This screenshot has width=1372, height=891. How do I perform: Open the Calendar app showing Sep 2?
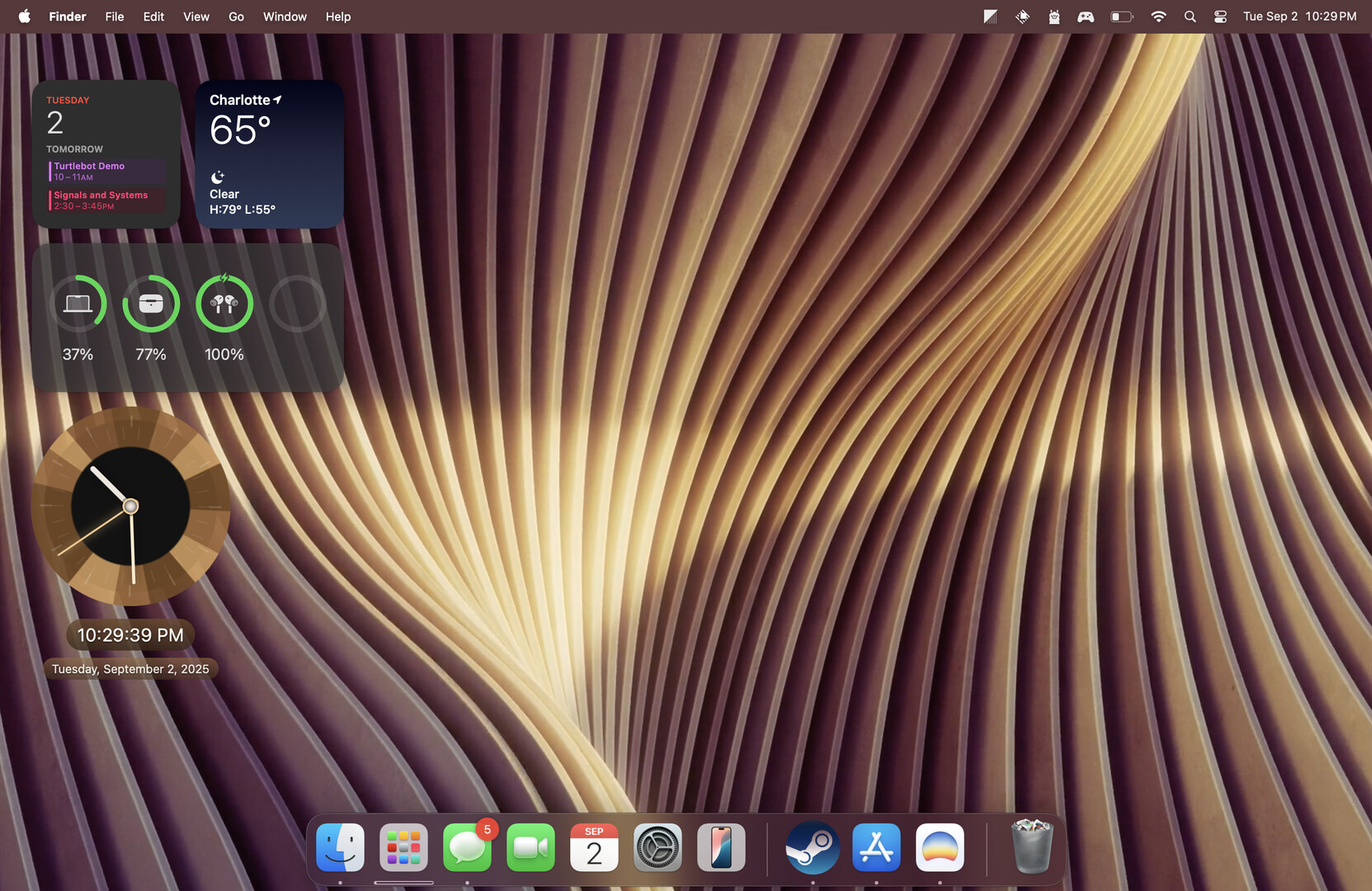coord(594,847)
